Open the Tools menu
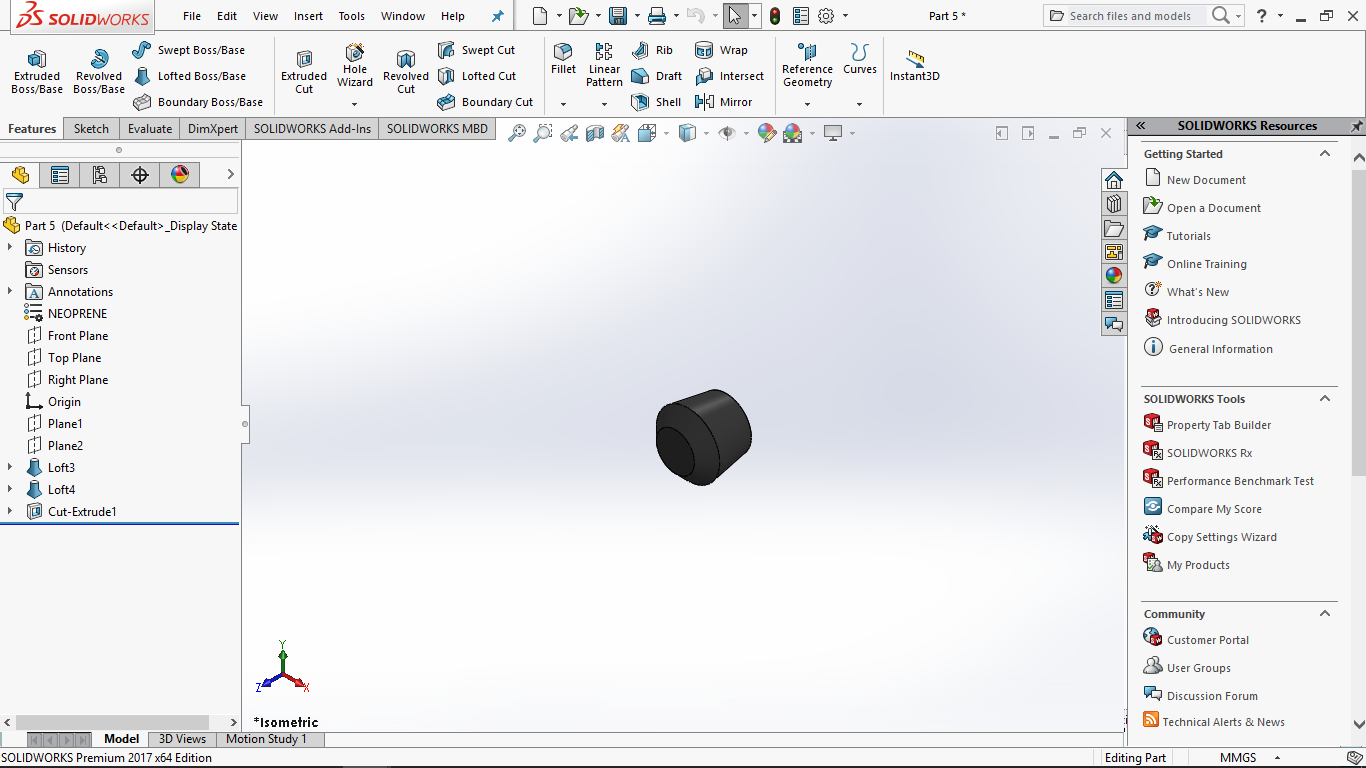The width and height of the screenshot is (1366, 768). [351, 16]
